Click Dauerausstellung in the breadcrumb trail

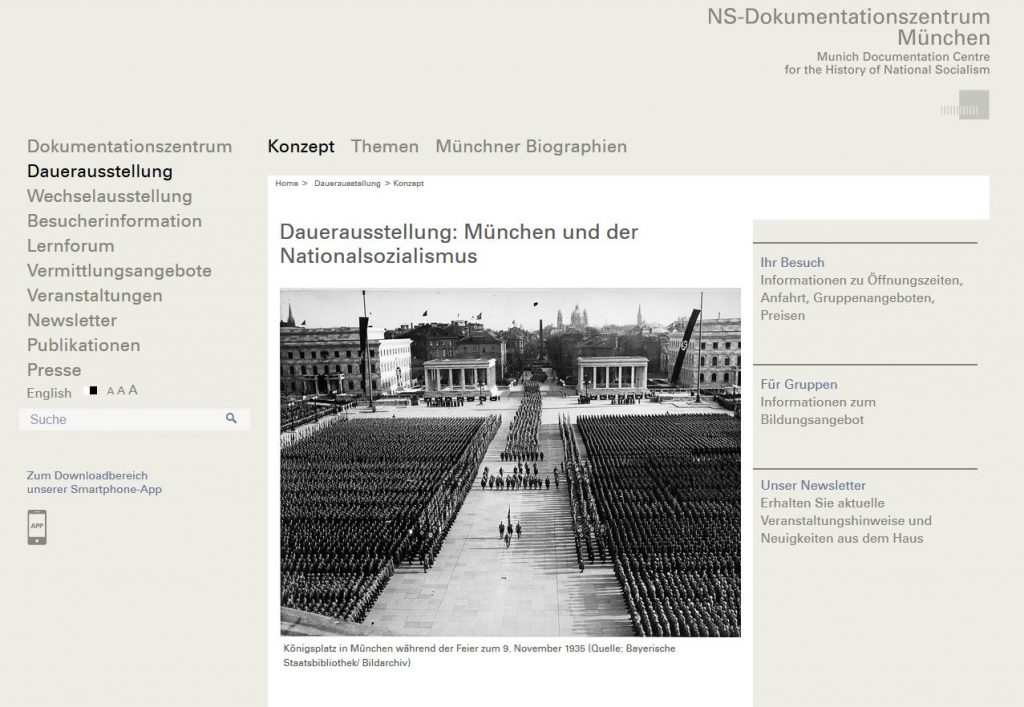(x=347, y=184)
